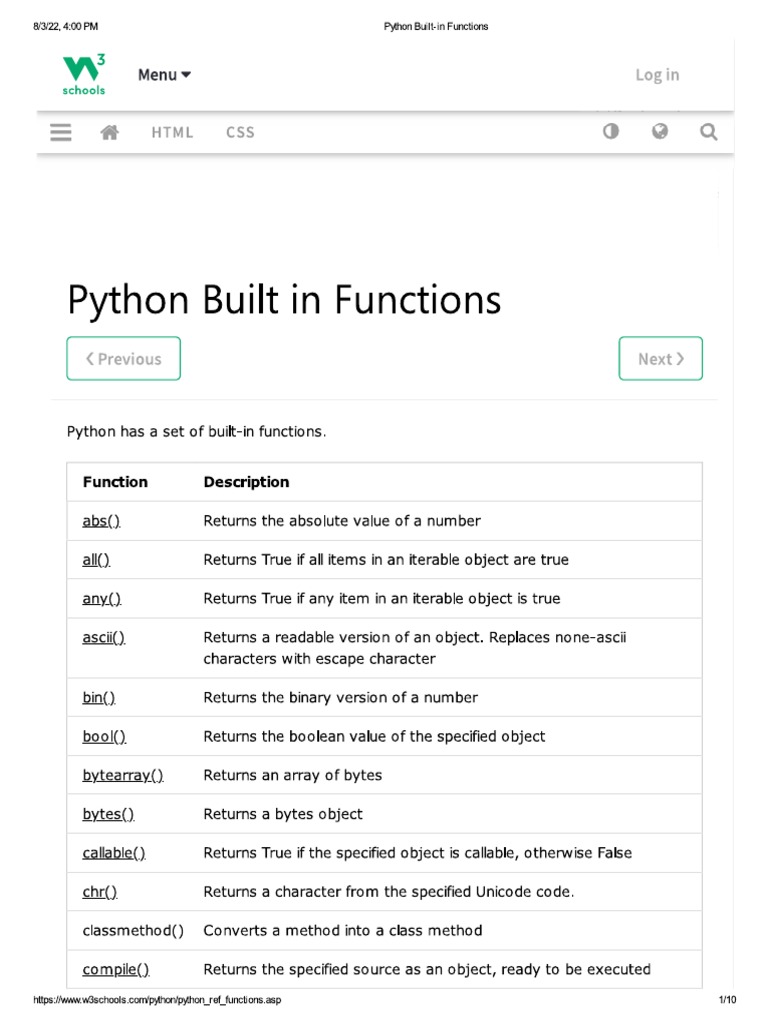Open the bytearray() function link
Screen dimensions: 768x1024
click(x=122, y=775)
